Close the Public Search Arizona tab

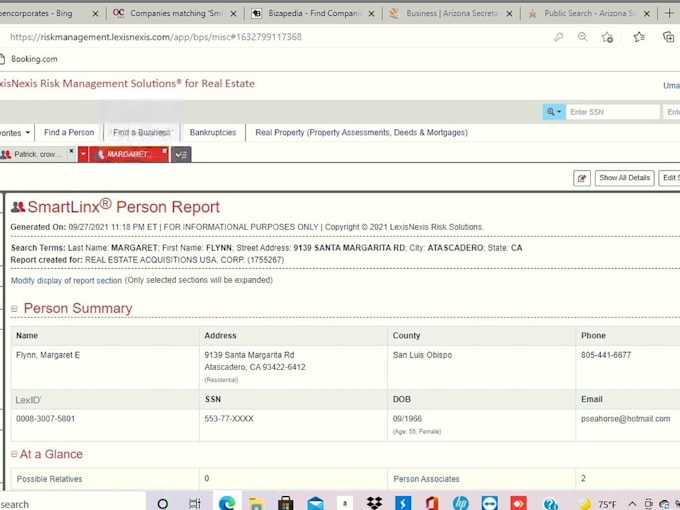click(x=647, y=13)
